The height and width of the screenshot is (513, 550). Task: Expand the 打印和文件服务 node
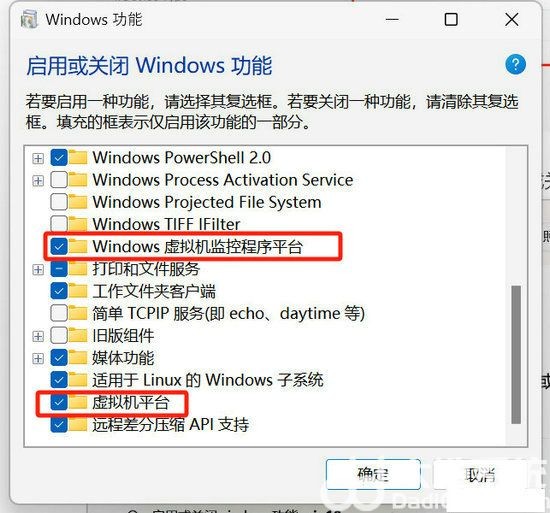coord(38,270)
